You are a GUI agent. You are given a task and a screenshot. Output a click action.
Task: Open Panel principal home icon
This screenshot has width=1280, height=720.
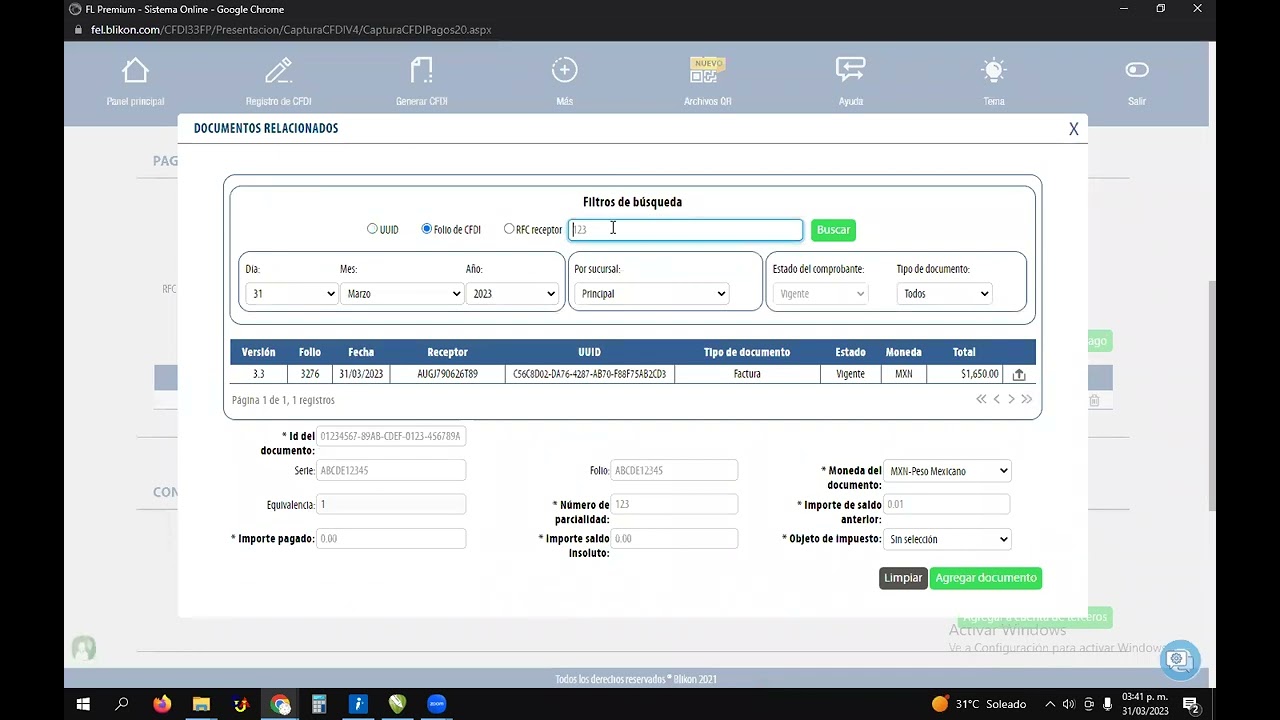click(x=135, y=71)
